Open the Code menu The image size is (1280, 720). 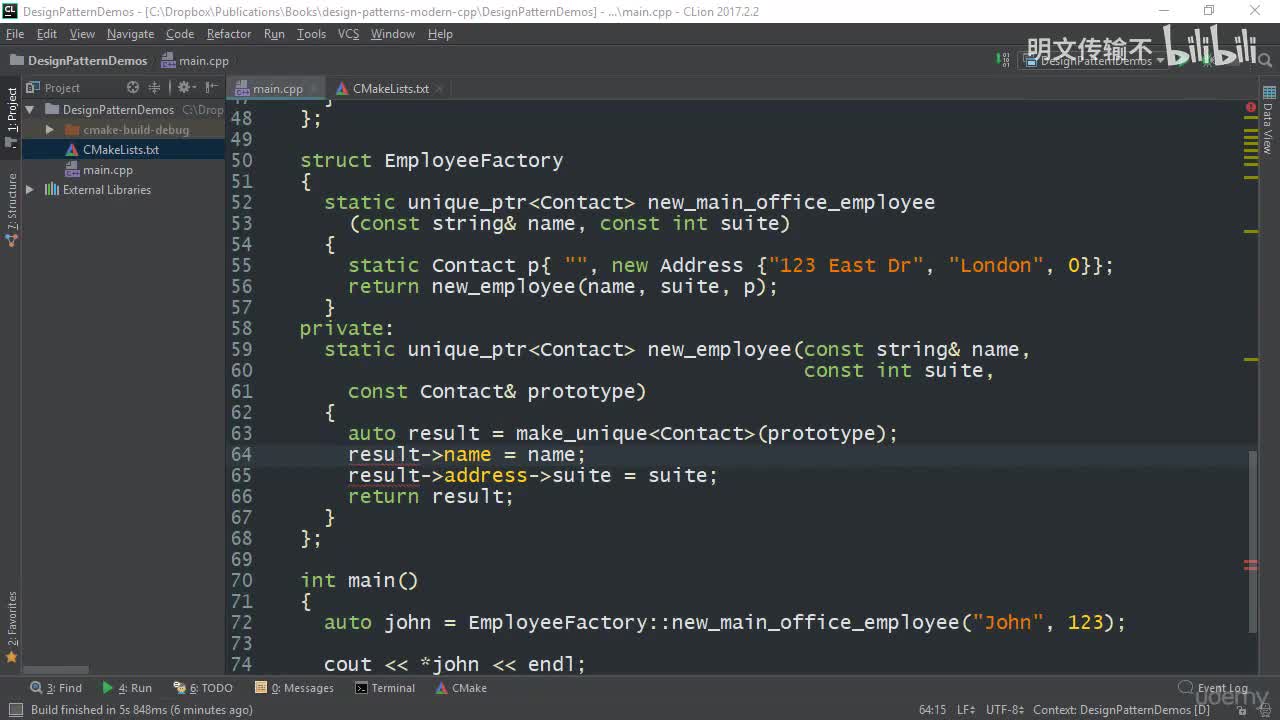click(x=180, y=34)
